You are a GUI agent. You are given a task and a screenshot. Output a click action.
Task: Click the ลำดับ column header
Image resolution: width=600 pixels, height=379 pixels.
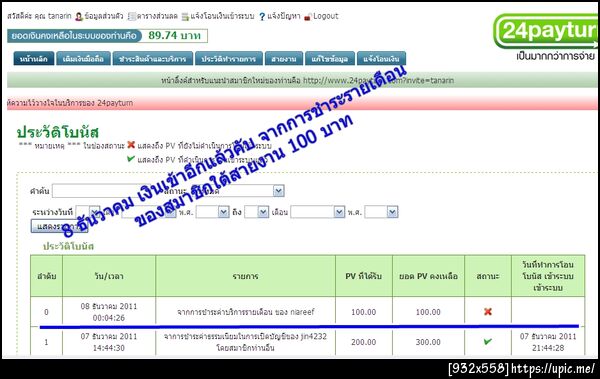tap(47, 276)
